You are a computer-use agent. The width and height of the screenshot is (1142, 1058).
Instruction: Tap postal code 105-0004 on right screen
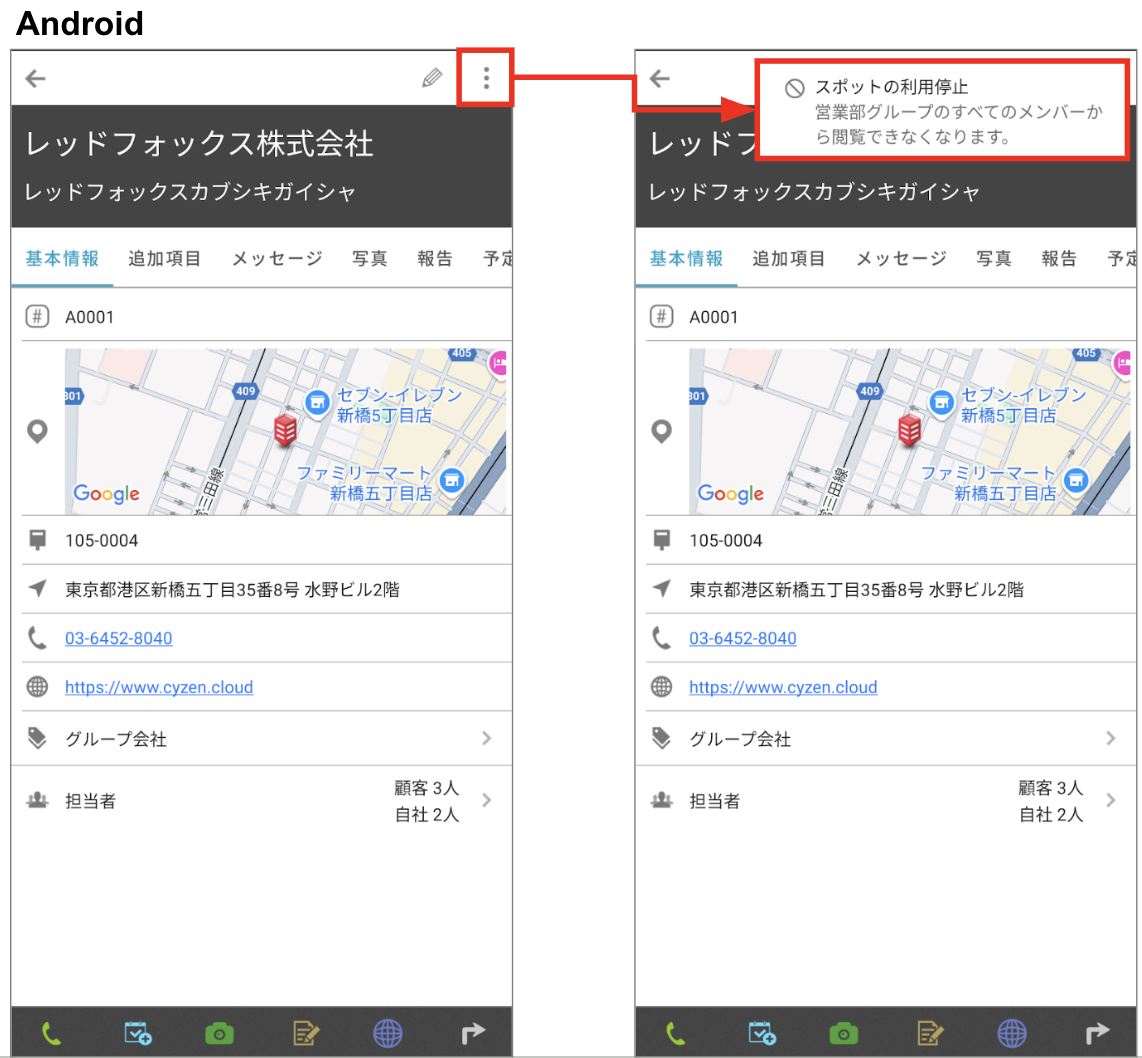click(x=725, y=541)
